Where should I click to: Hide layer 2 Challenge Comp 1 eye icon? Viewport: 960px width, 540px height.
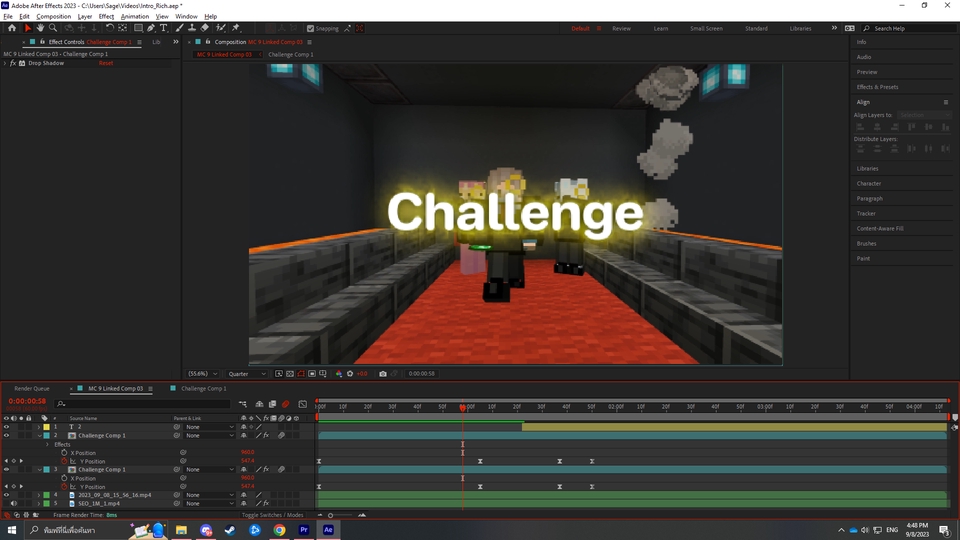pyautogui.click(x=7, y=435)
